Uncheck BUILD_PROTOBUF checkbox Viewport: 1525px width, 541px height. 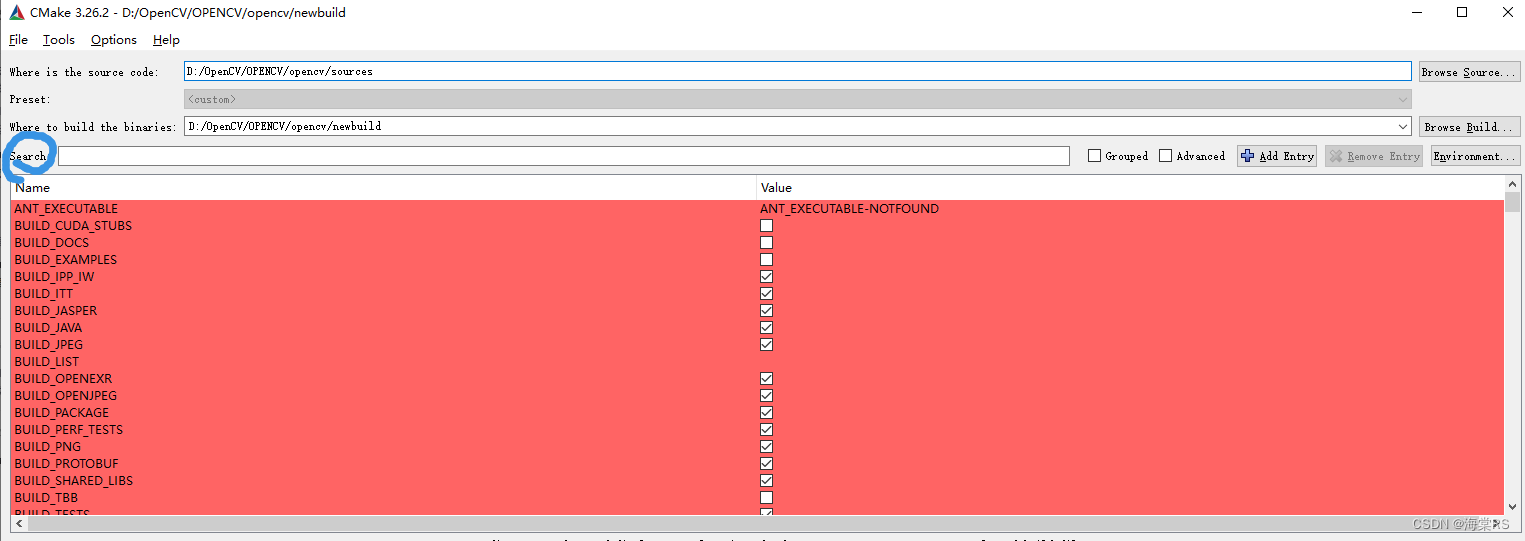tap(767, 464)
